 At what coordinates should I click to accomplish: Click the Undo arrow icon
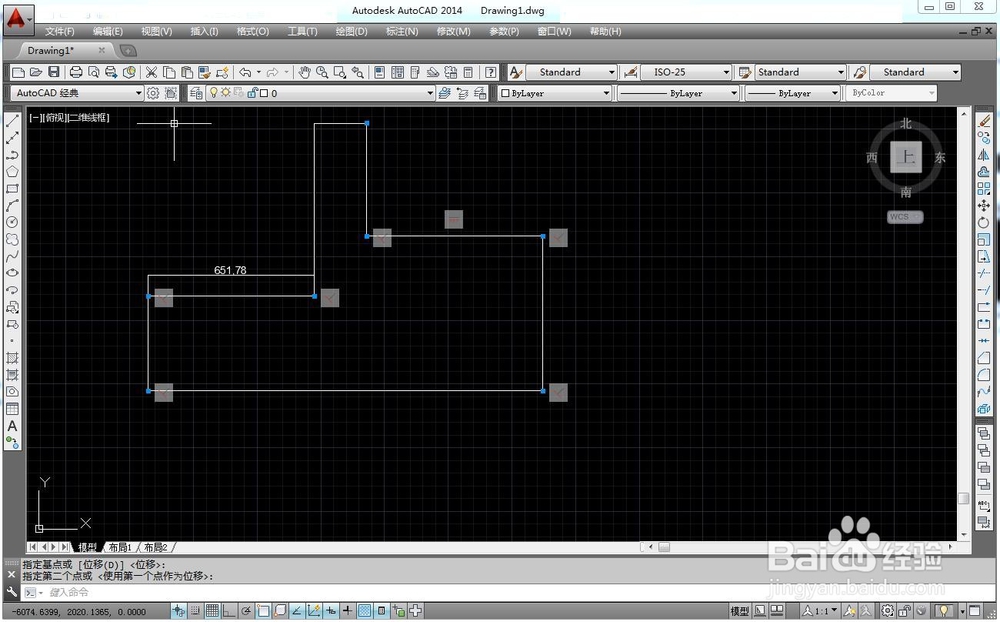pos(245,72)
